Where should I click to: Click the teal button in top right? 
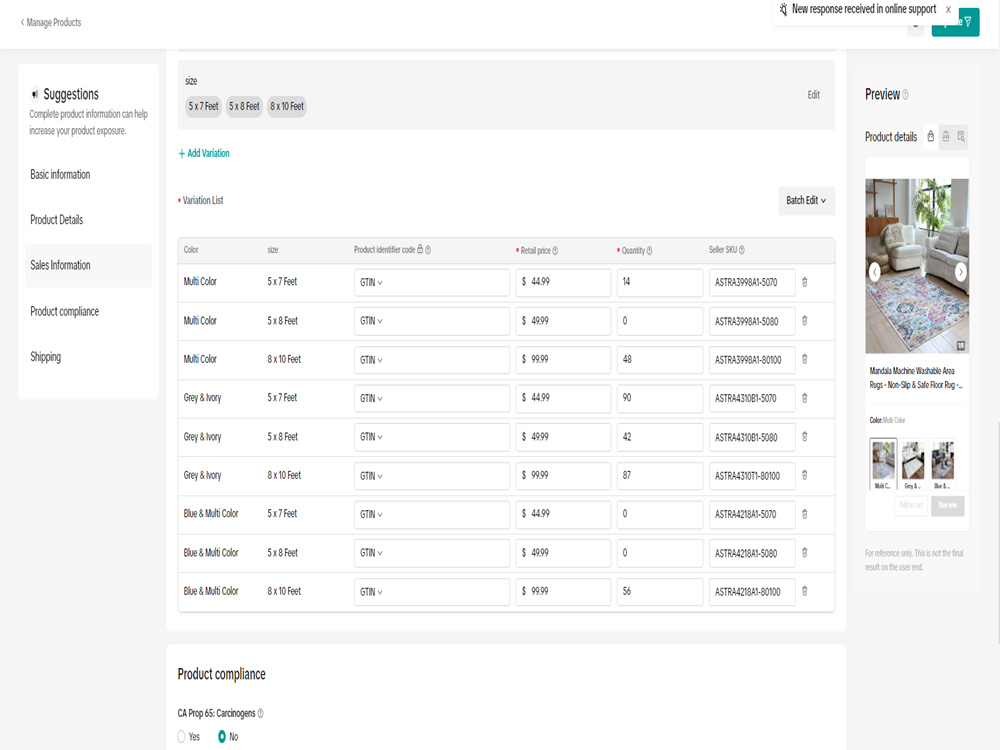955,23
